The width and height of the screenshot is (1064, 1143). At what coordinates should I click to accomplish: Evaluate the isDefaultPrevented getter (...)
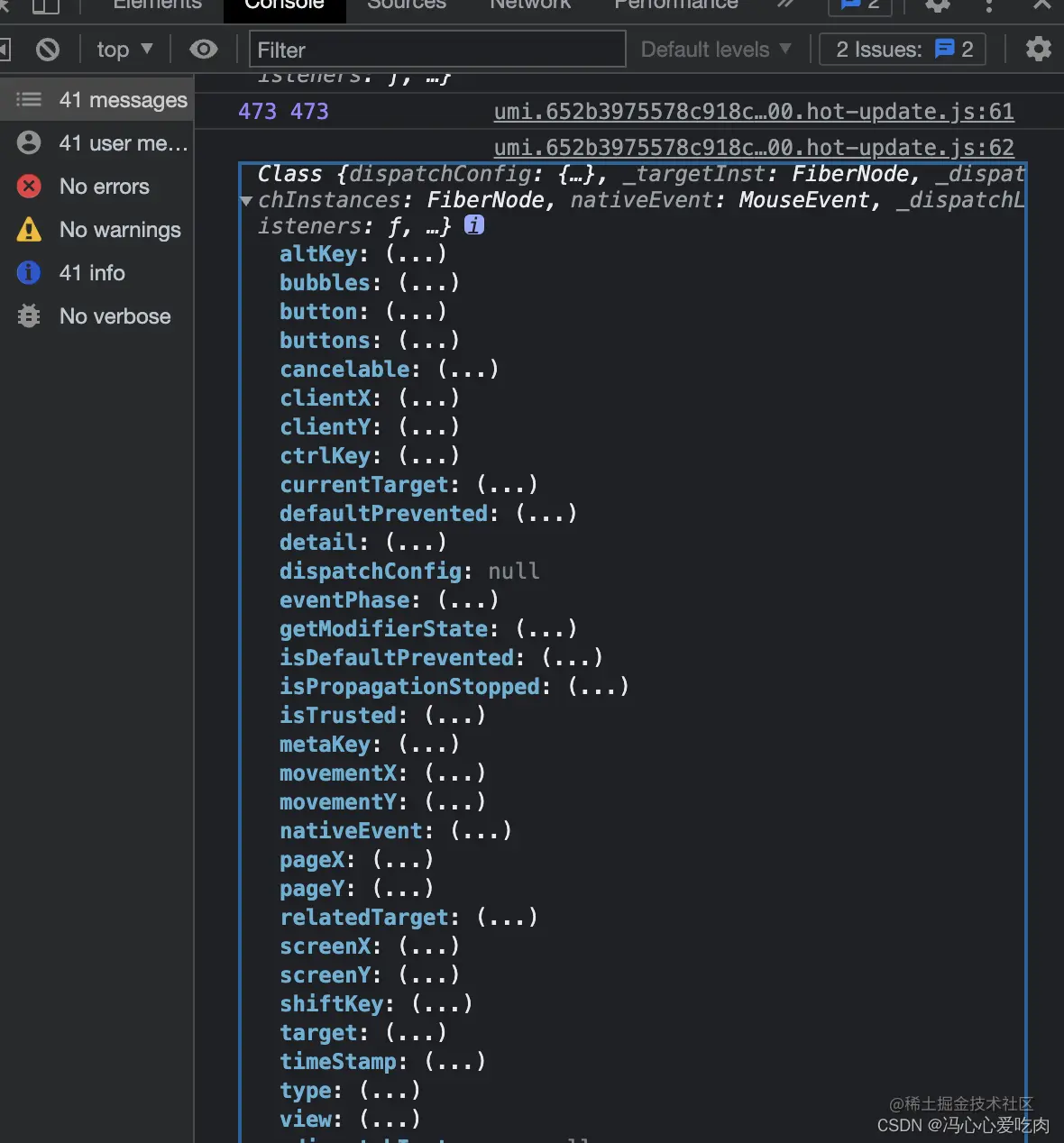(573, 658)
